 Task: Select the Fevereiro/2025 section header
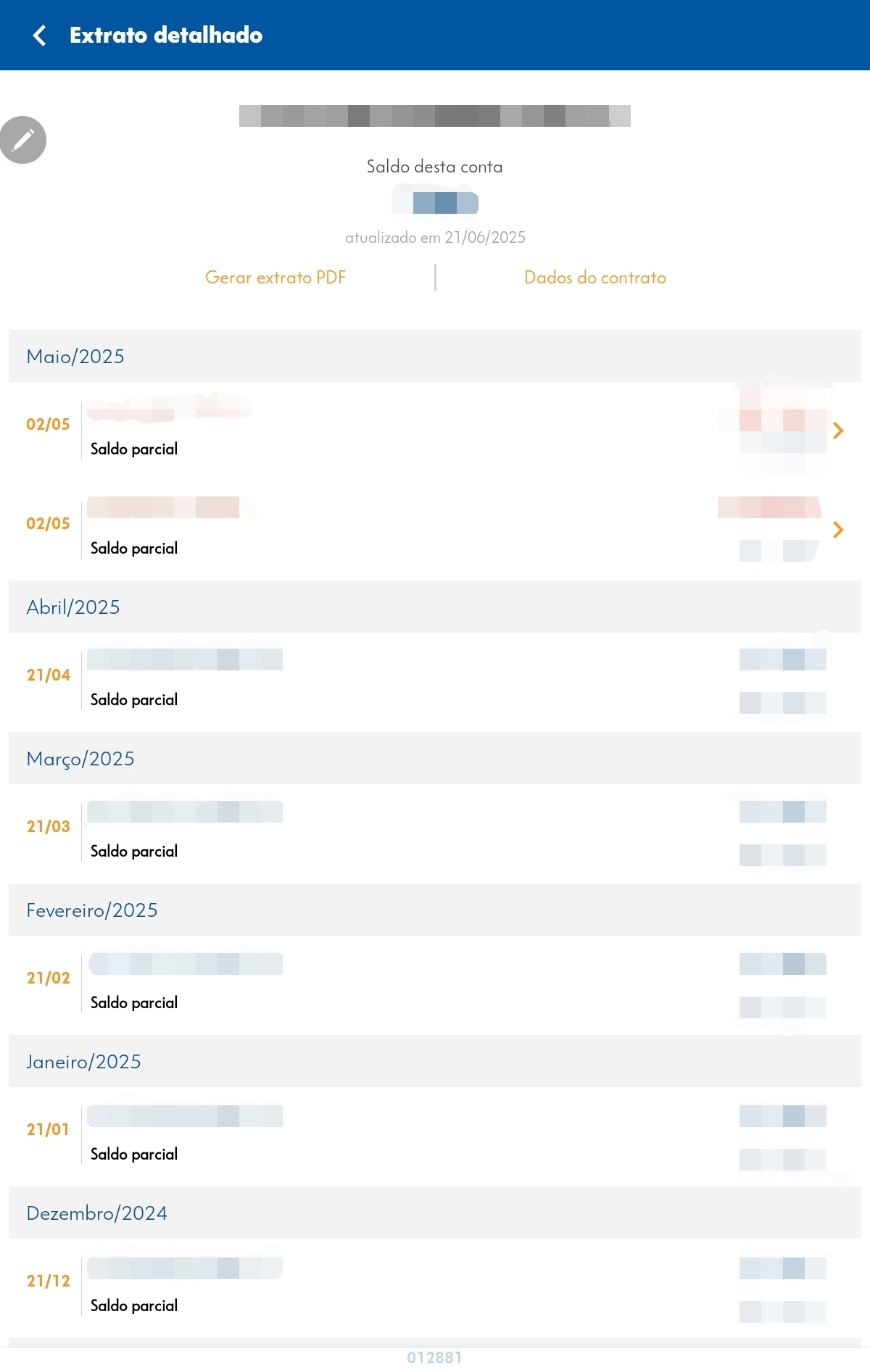tap(435, 910)
